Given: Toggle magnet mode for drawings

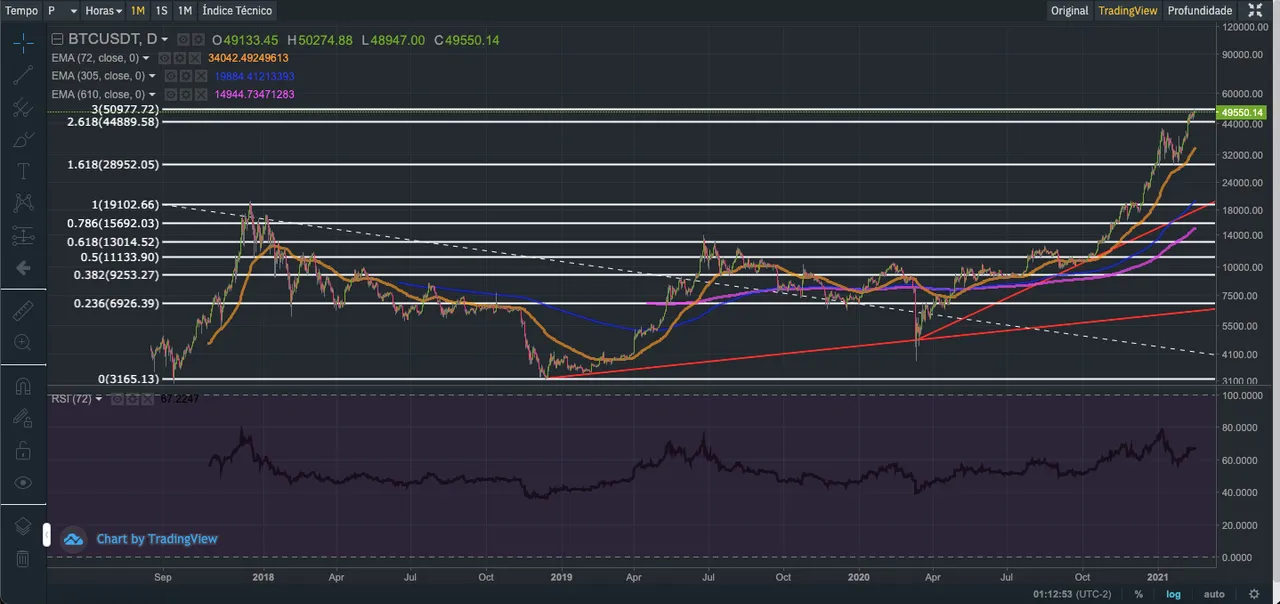Looking at the screenshot, I should 23,386.
